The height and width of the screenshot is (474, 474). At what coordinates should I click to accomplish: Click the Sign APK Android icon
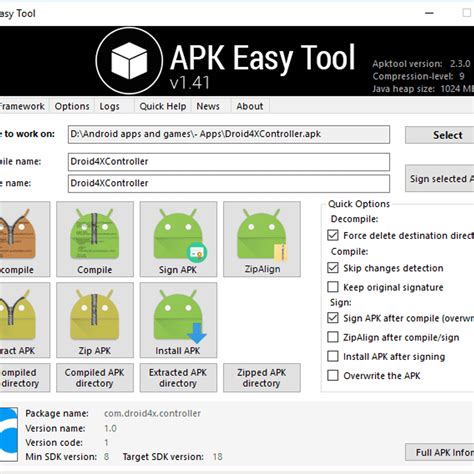pos(179,235)
